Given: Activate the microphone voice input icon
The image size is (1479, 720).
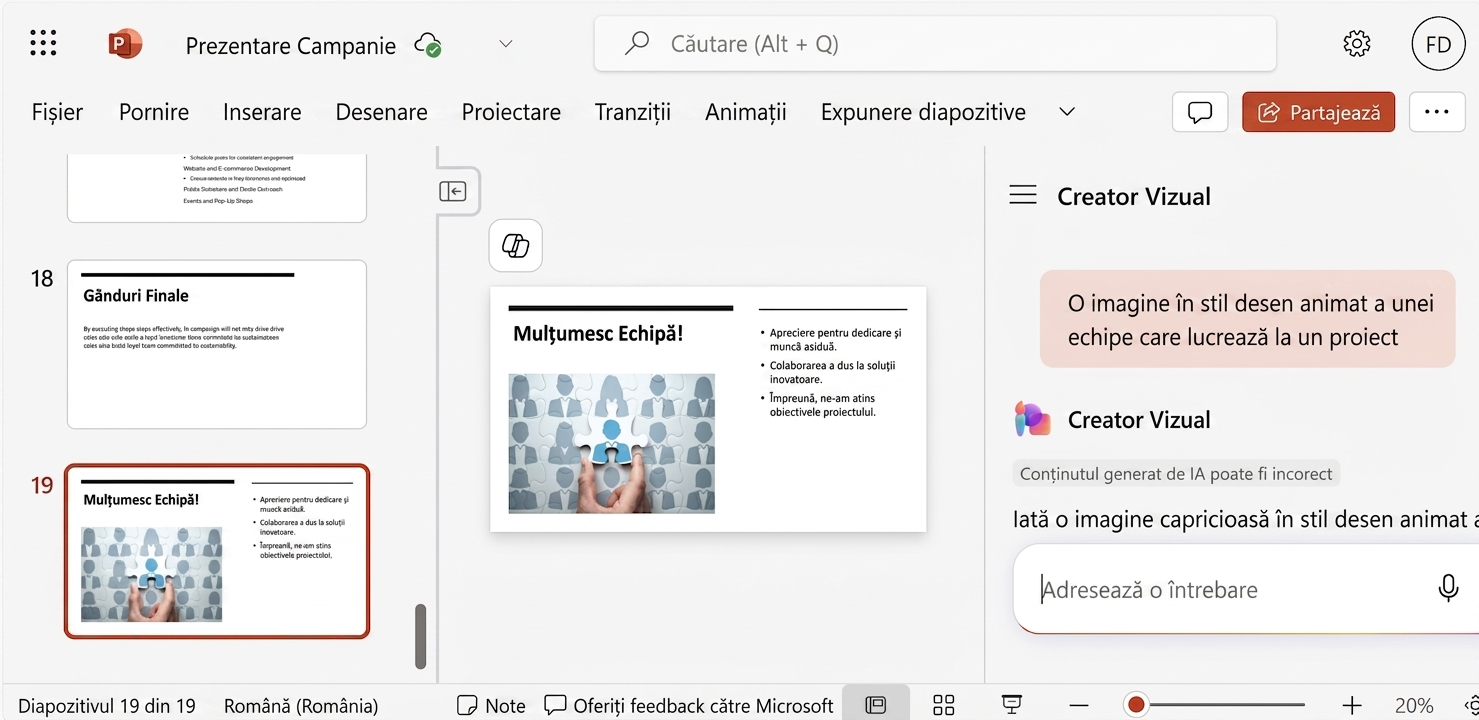Looking at the screenshot, I should (x=1448, y=588).
